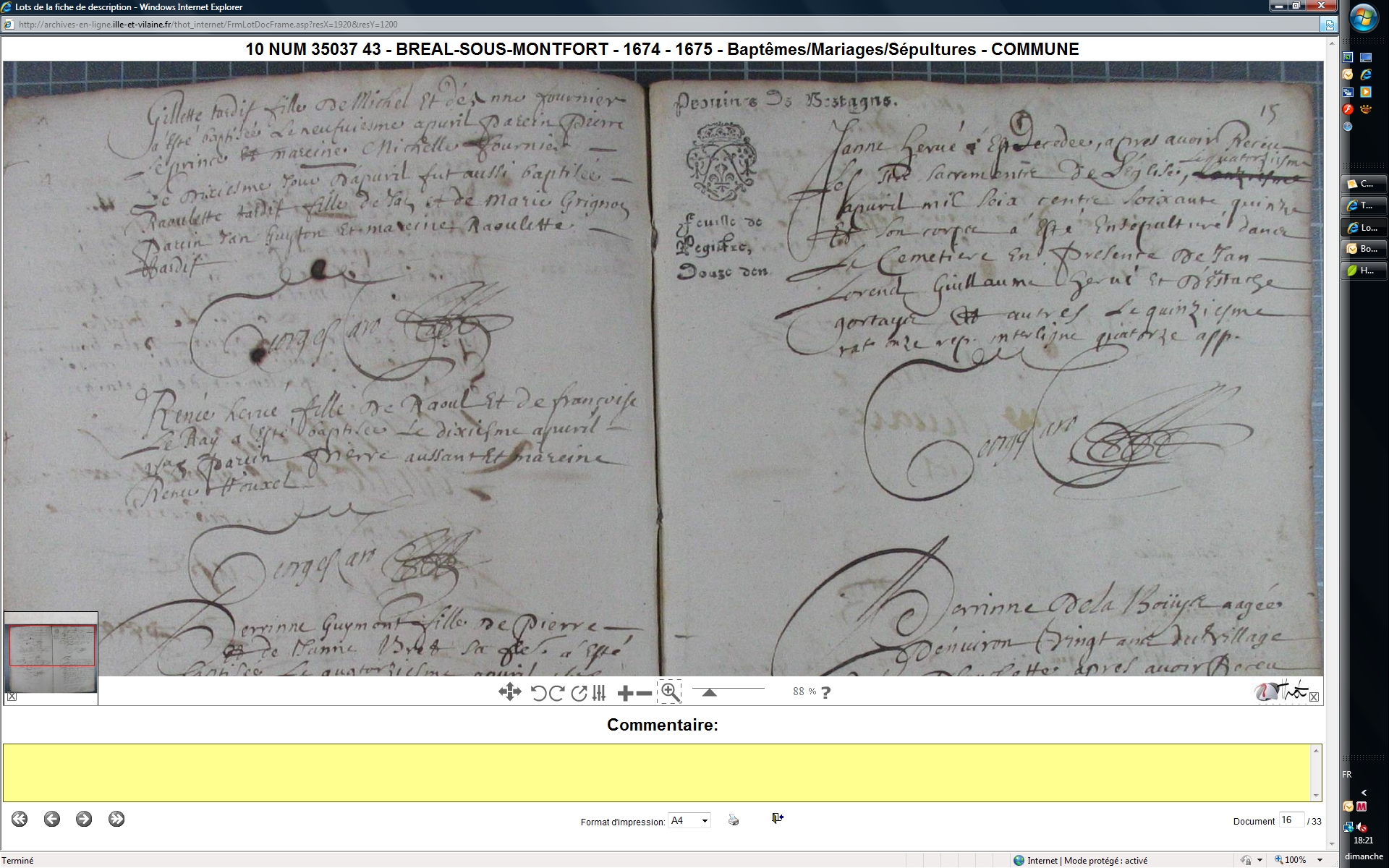Open the viewer help question mark
The height and width of the screenshot is (868, 1389).
point(826,692)
